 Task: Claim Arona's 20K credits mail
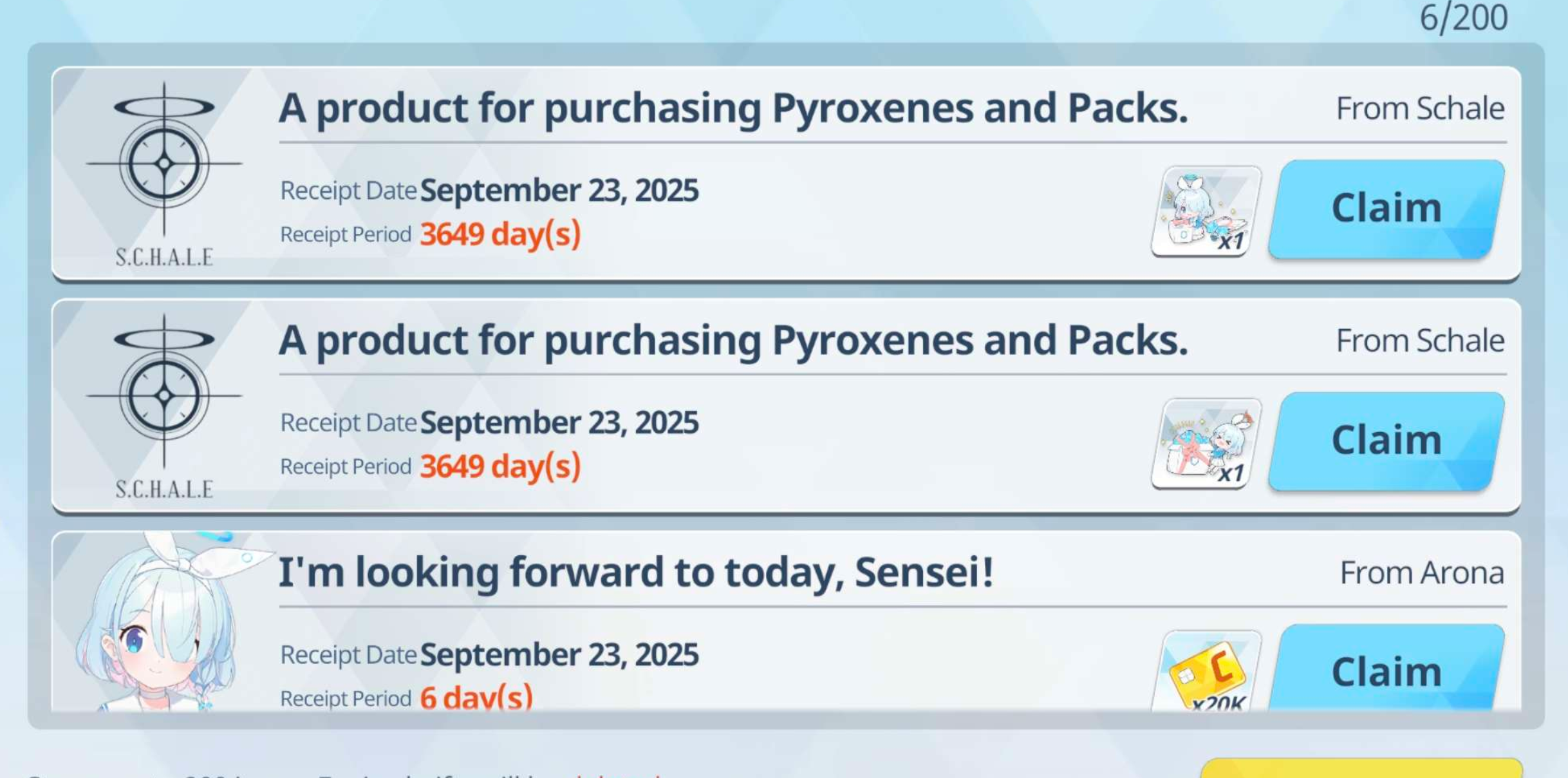coord(1386,669)
